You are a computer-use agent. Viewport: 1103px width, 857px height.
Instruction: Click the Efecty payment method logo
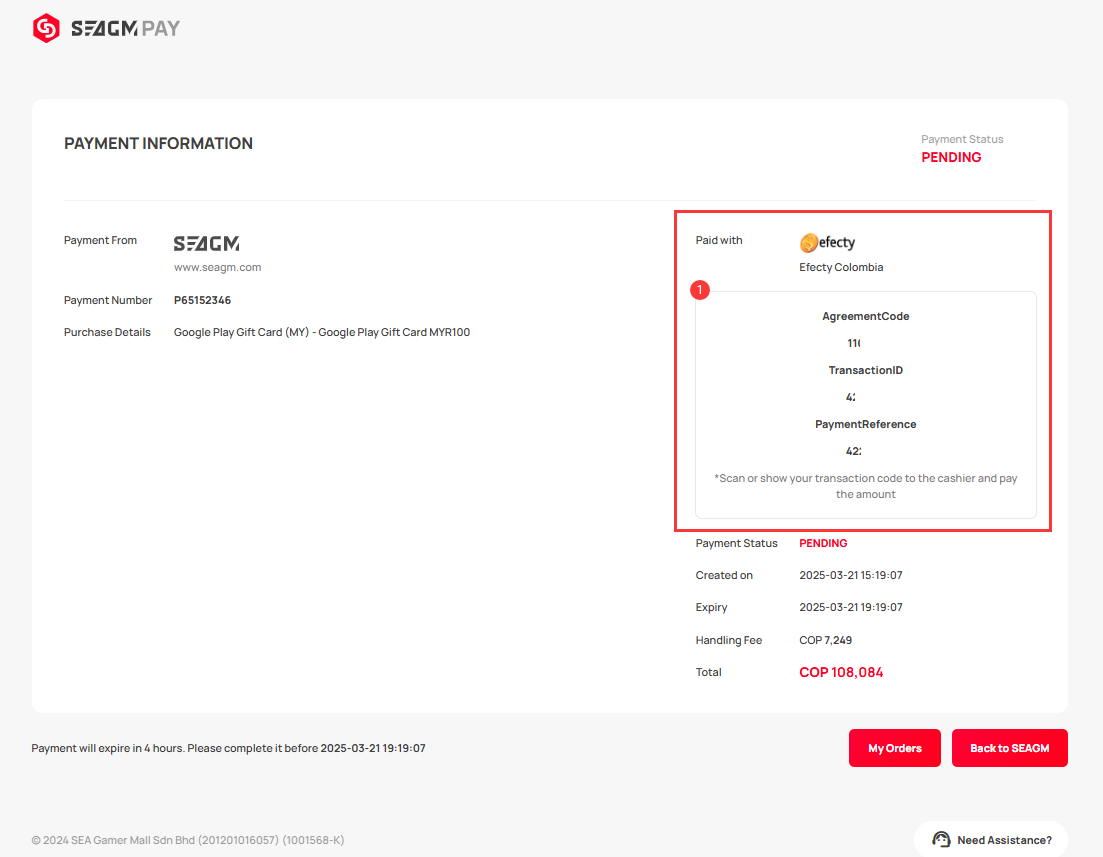827,243
